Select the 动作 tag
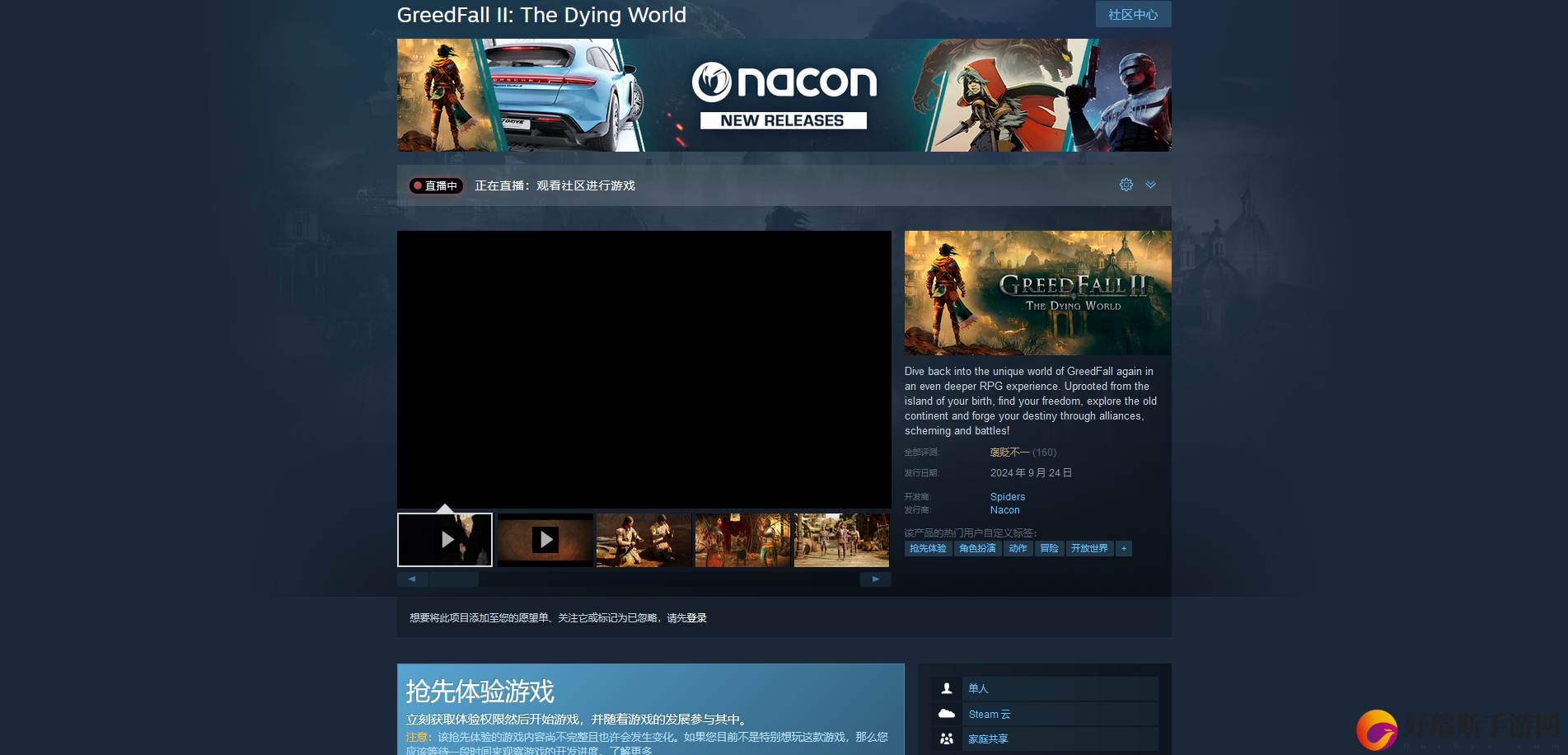The height and width of the screenshot is (755, 1568). (x=1018, y=548)
